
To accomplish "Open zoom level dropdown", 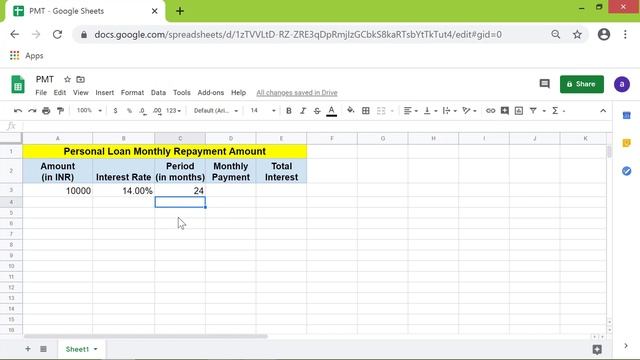I will [89, 111].
